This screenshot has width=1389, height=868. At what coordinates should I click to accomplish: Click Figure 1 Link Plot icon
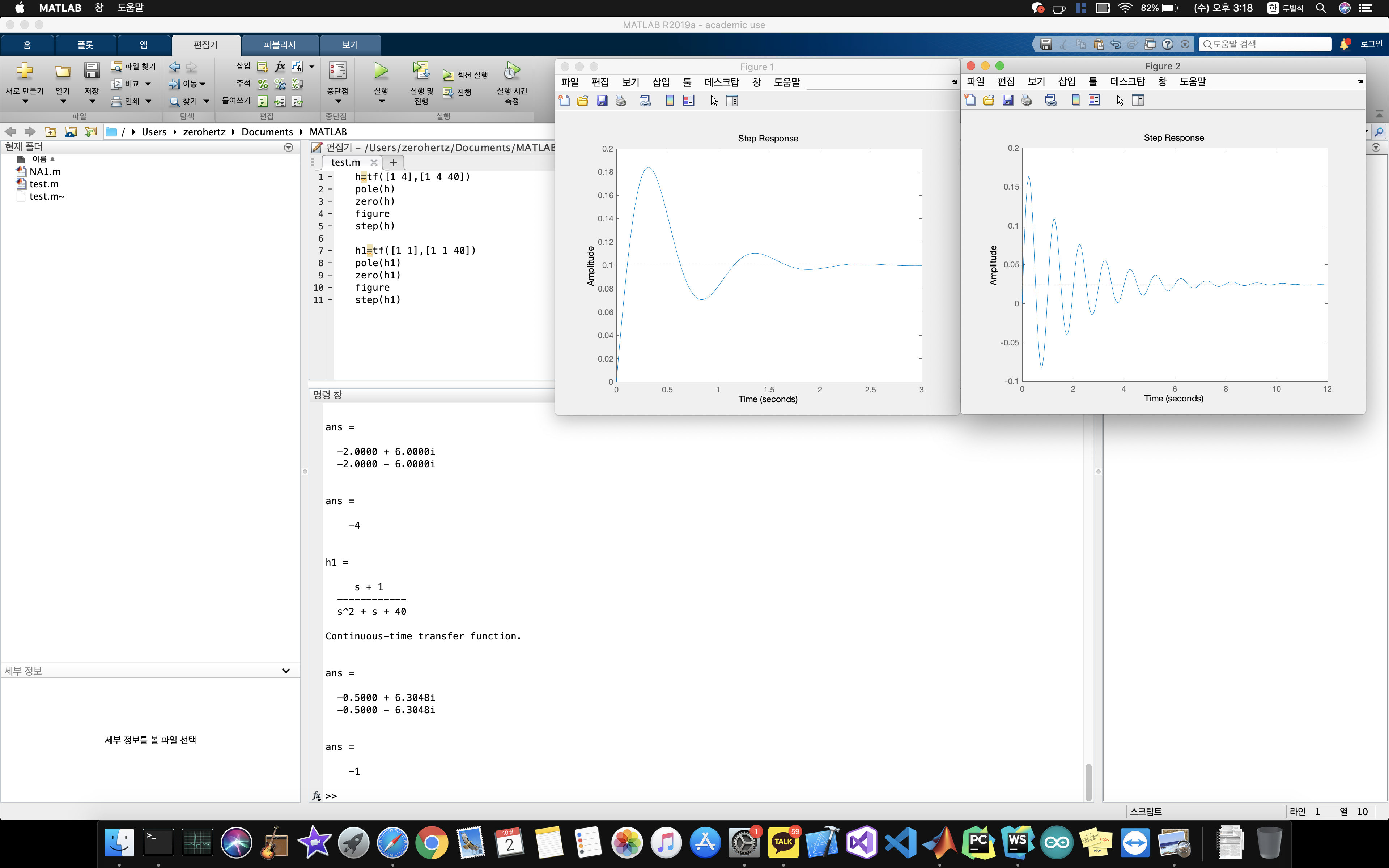(x=645, y=101)
